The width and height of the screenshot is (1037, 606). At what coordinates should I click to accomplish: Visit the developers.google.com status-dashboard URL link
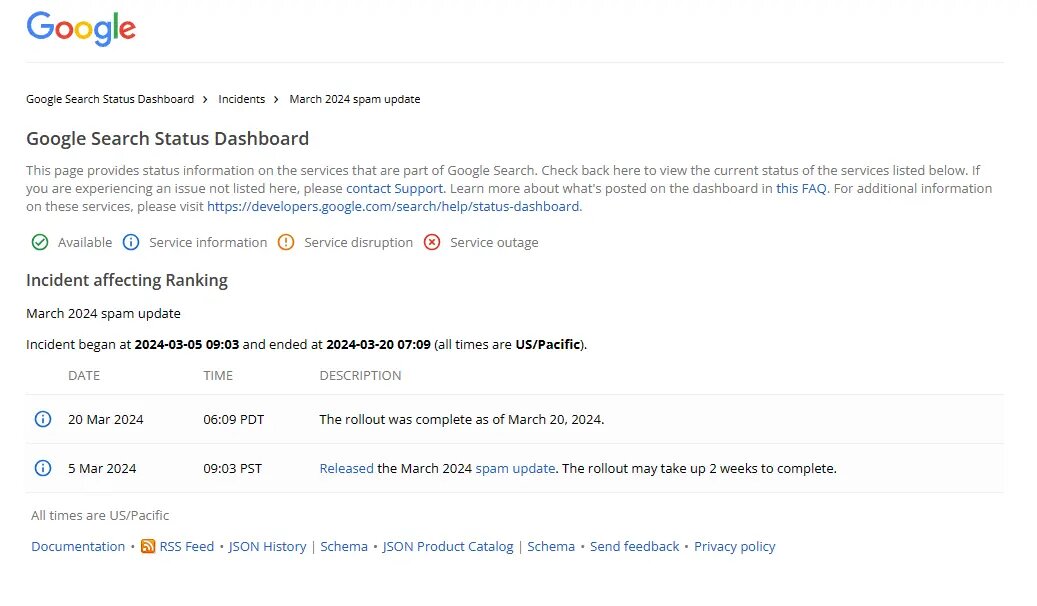(393, 206)
